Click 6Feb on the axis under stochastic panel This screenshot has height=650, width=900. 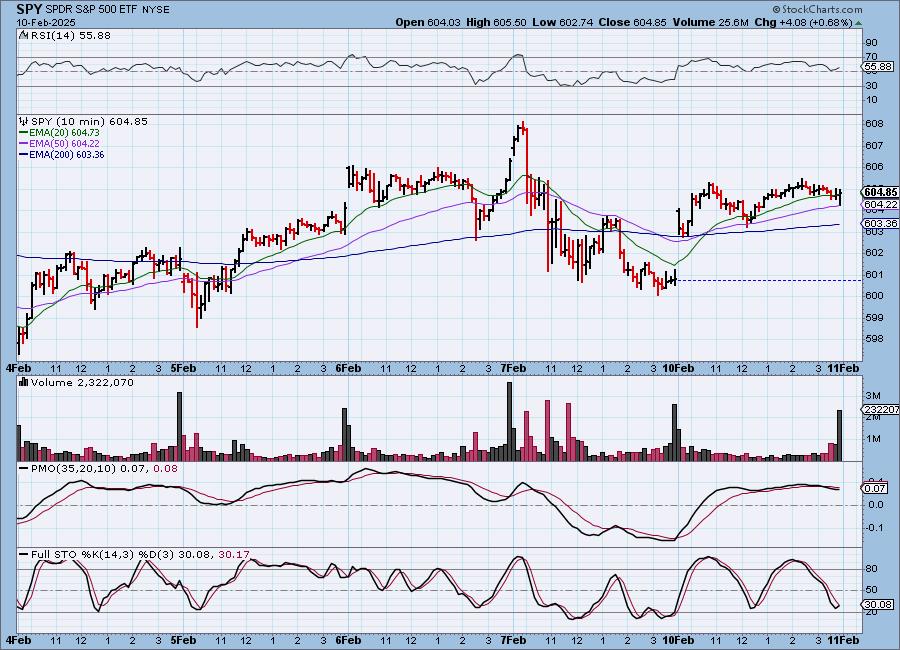click(x=348, y=640)
